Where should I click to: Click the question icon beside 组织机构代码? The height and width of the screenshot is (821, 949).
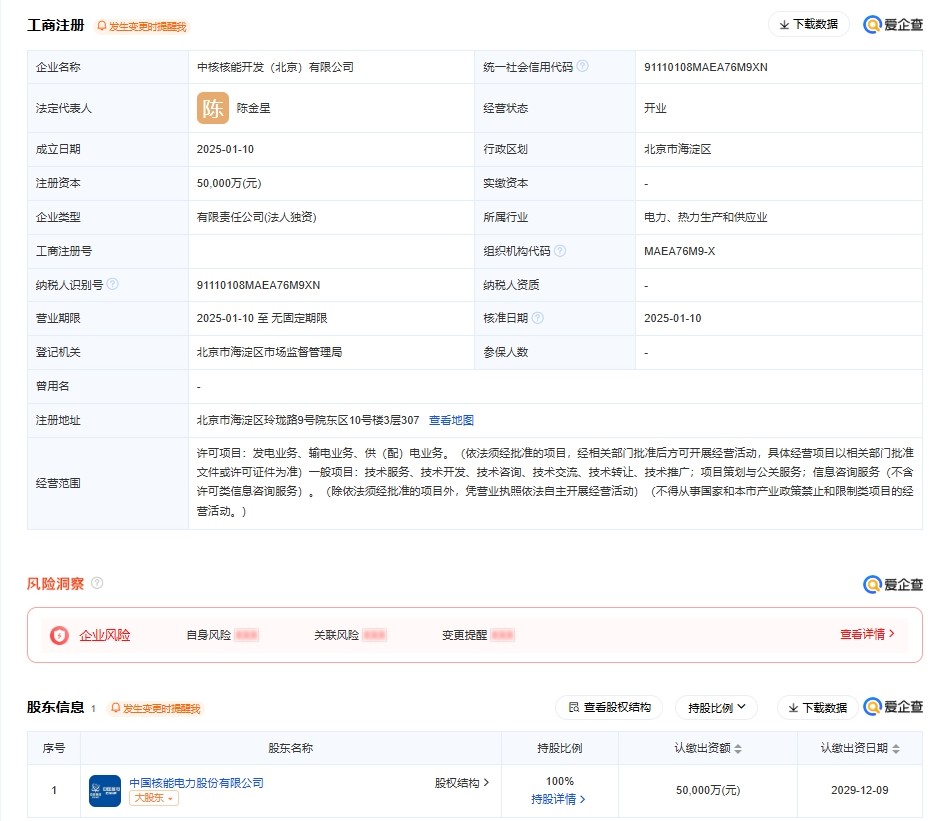point(560,251)
